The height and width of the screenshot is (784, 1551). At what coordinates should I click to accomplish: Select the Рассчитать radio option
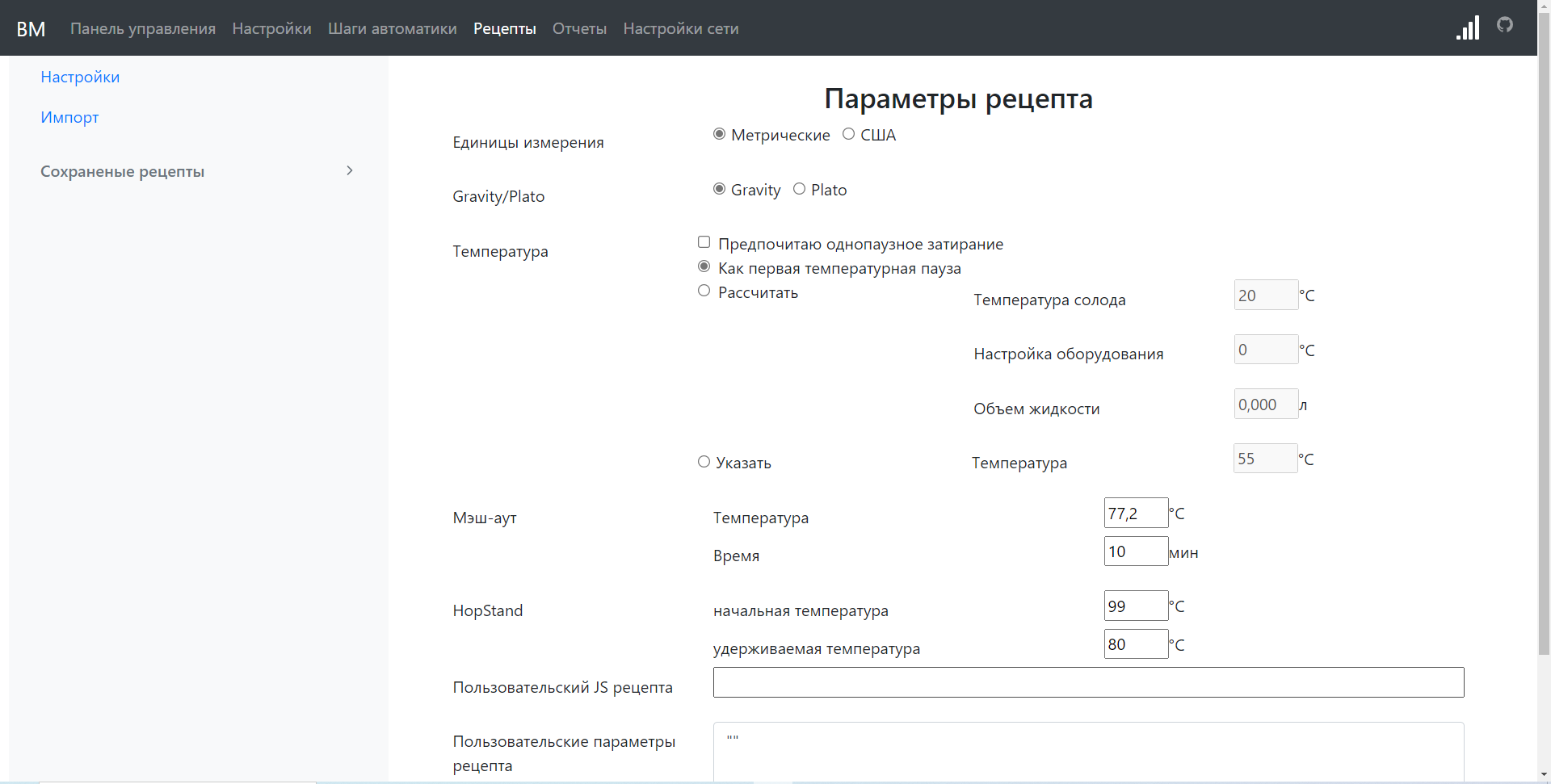pyautogui.click(x=704, y=291)
